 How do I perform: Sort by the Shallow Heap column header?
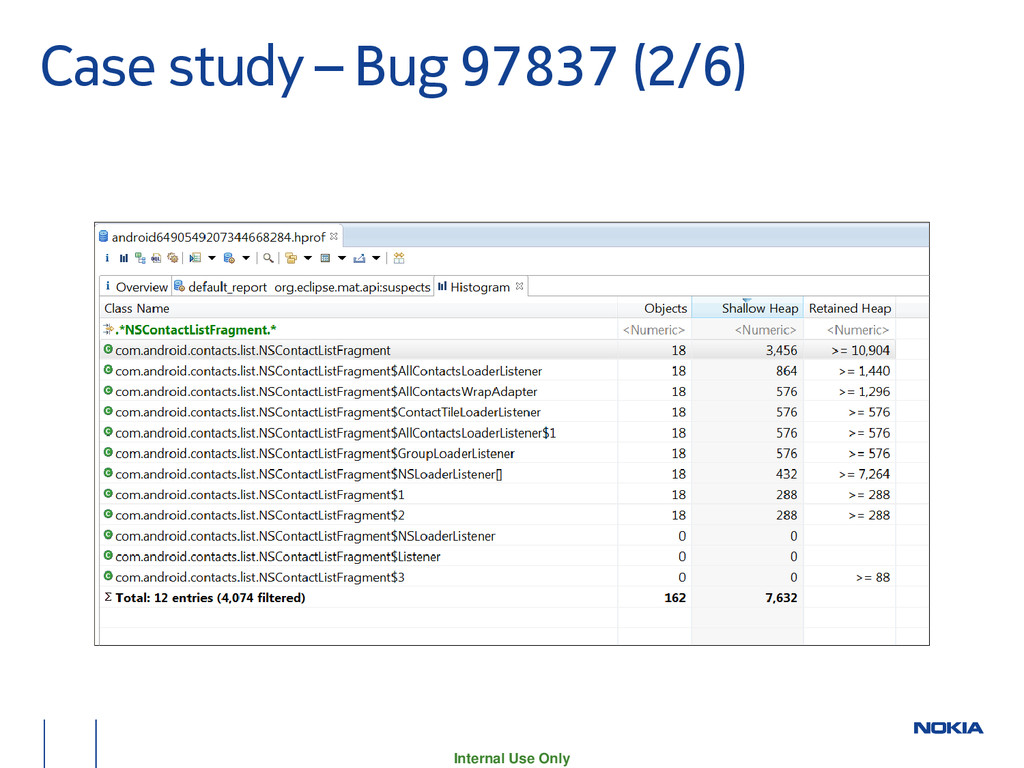pyautogui.click(x=760, y=309)
